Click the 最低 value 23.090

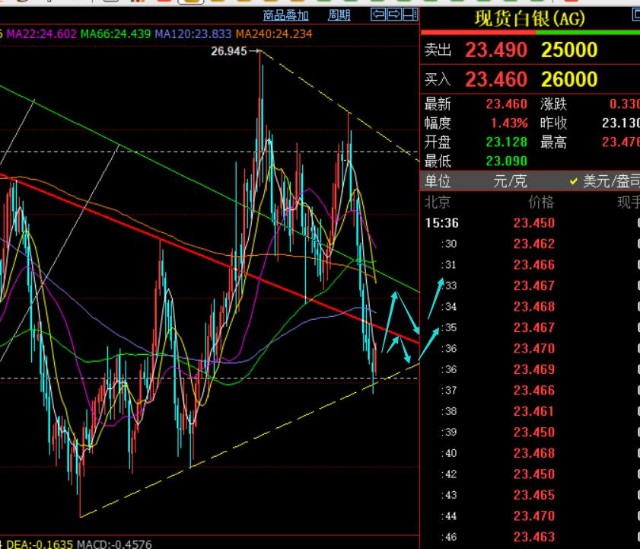(x=506, y=160)
